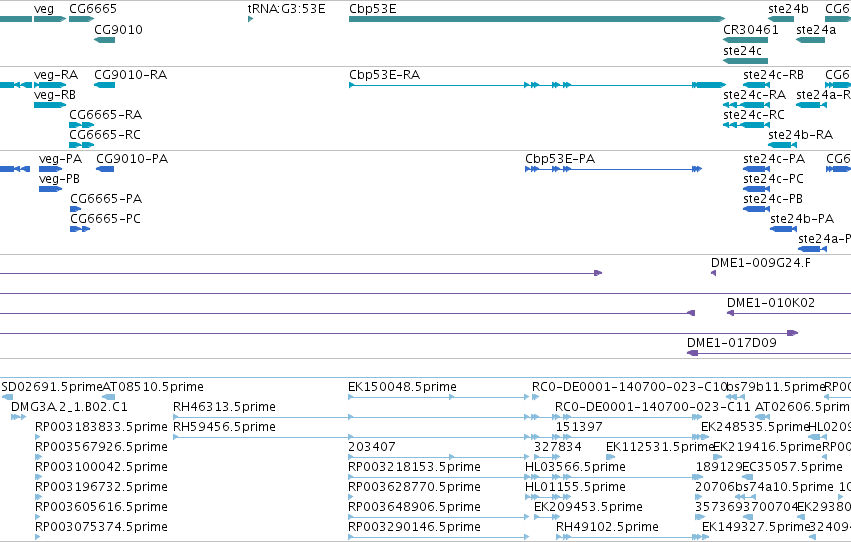851x542 pixels.
Task: Select the long Cbp53E gene bar
Action: [537, 19]
